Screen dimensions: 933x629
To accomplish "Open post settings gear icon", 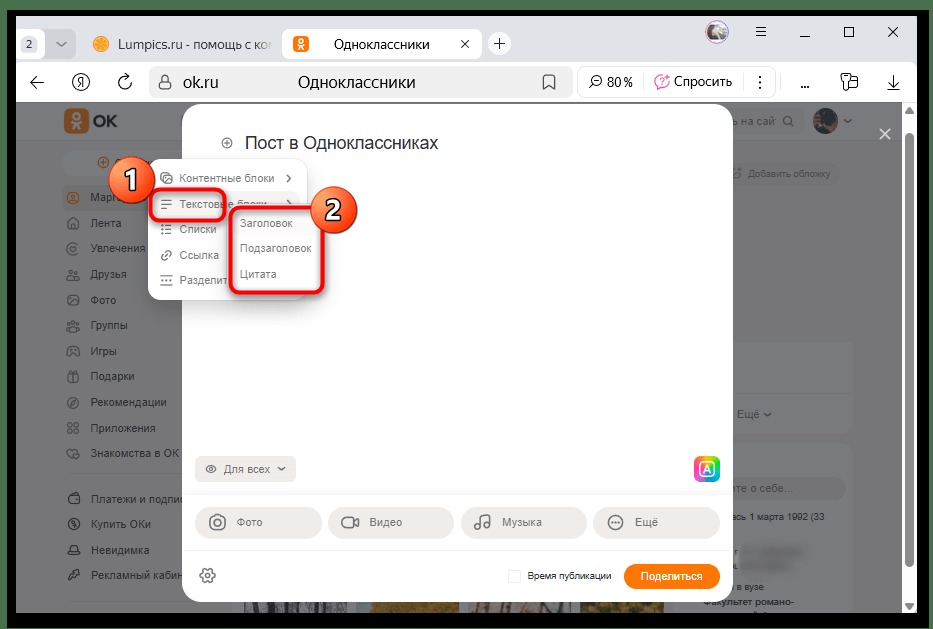I will 207,575.
